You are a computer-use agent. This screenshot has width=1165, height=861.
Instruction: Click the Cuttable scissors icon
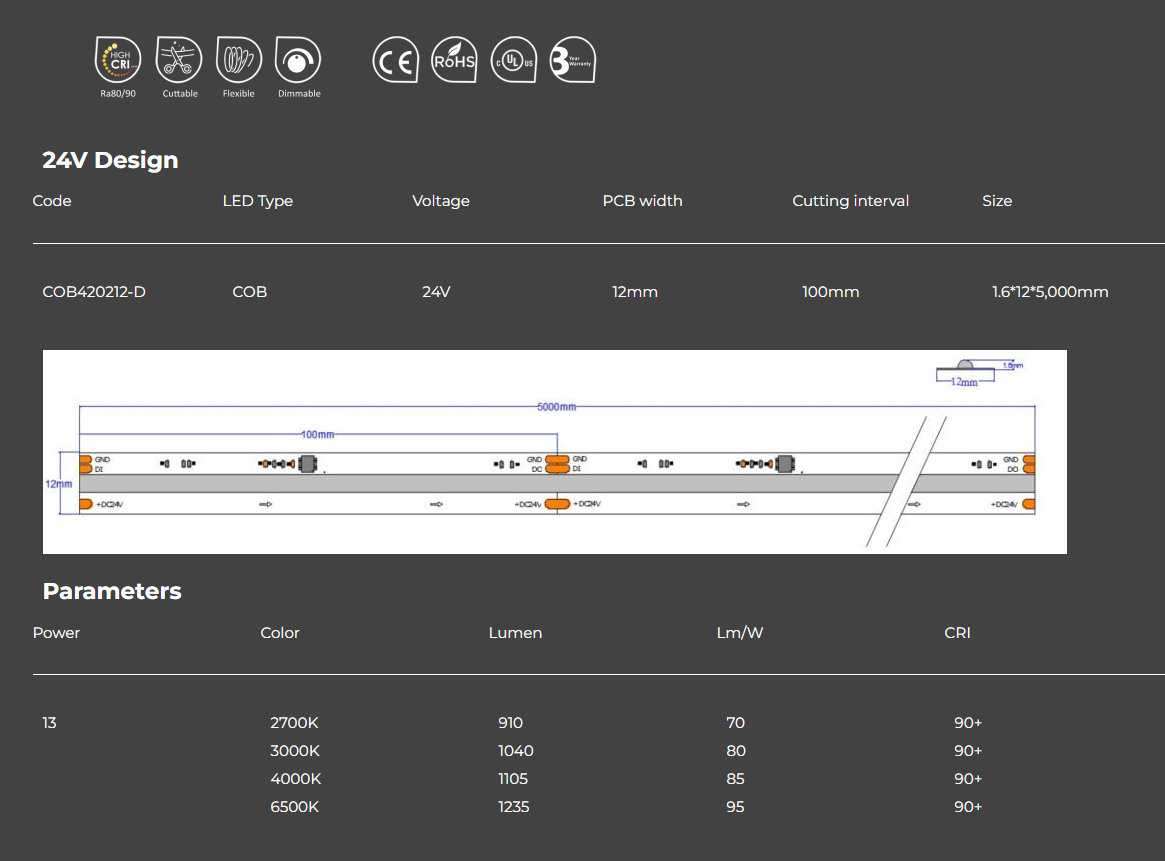(180, 61)
